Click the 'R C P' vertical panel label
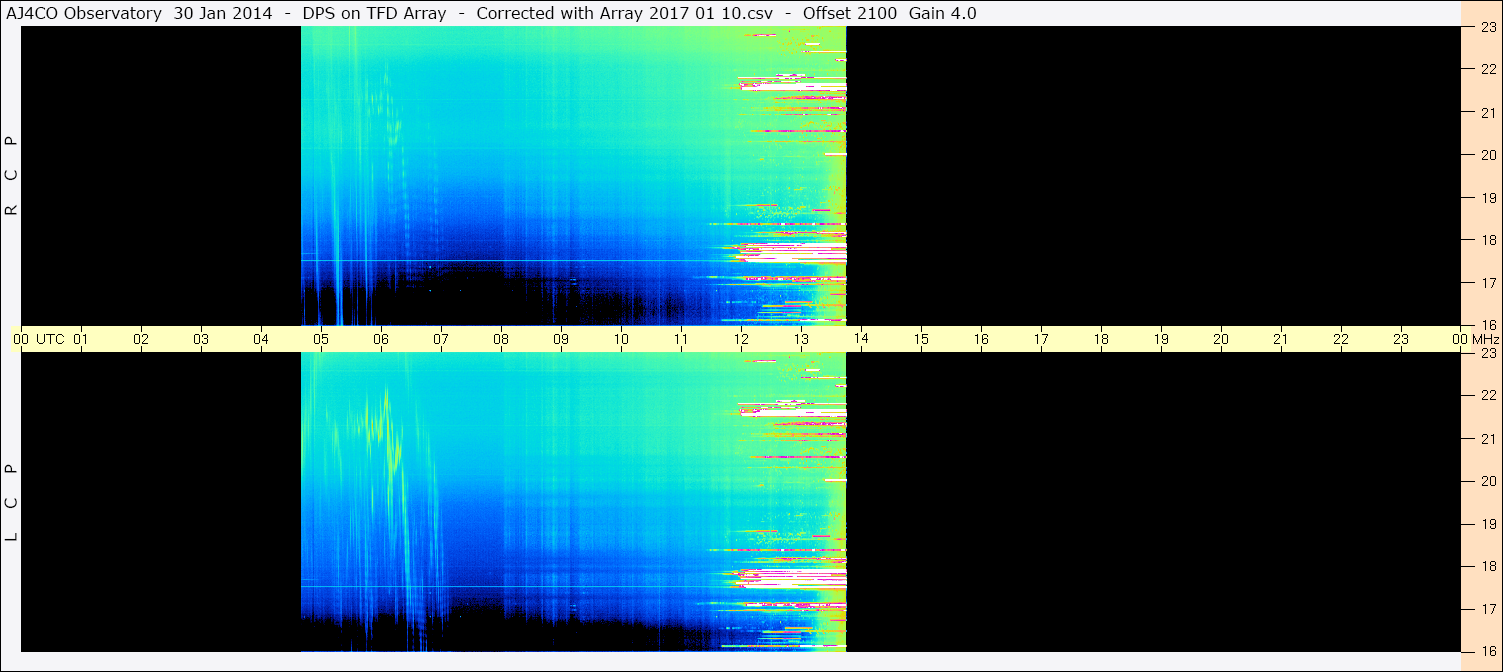The height and width of the screenshot is (672, 1503). [x=11, y=176]
